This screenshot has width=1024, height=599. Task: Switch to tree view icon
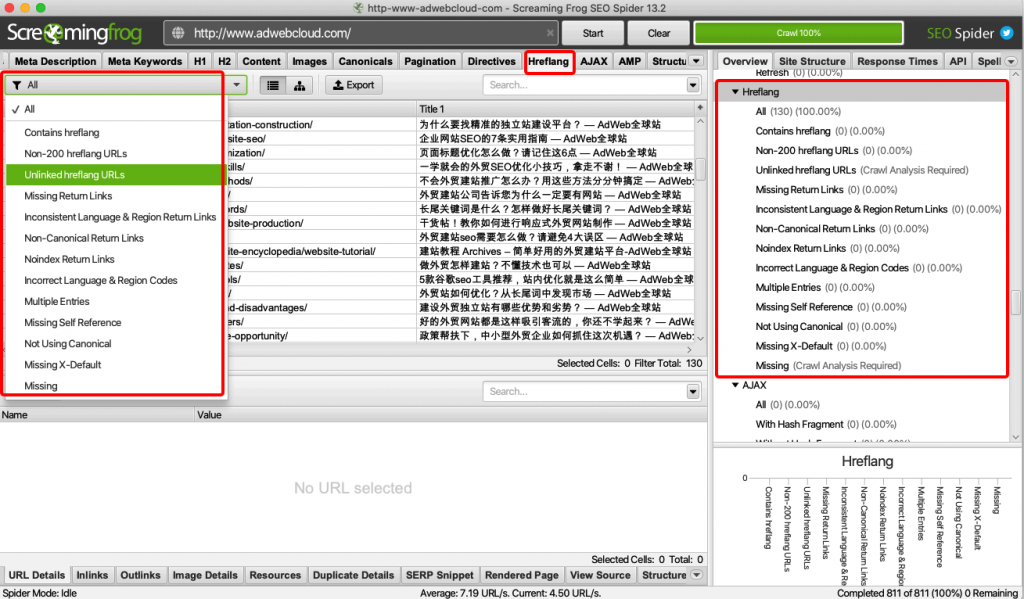point(299,85)
